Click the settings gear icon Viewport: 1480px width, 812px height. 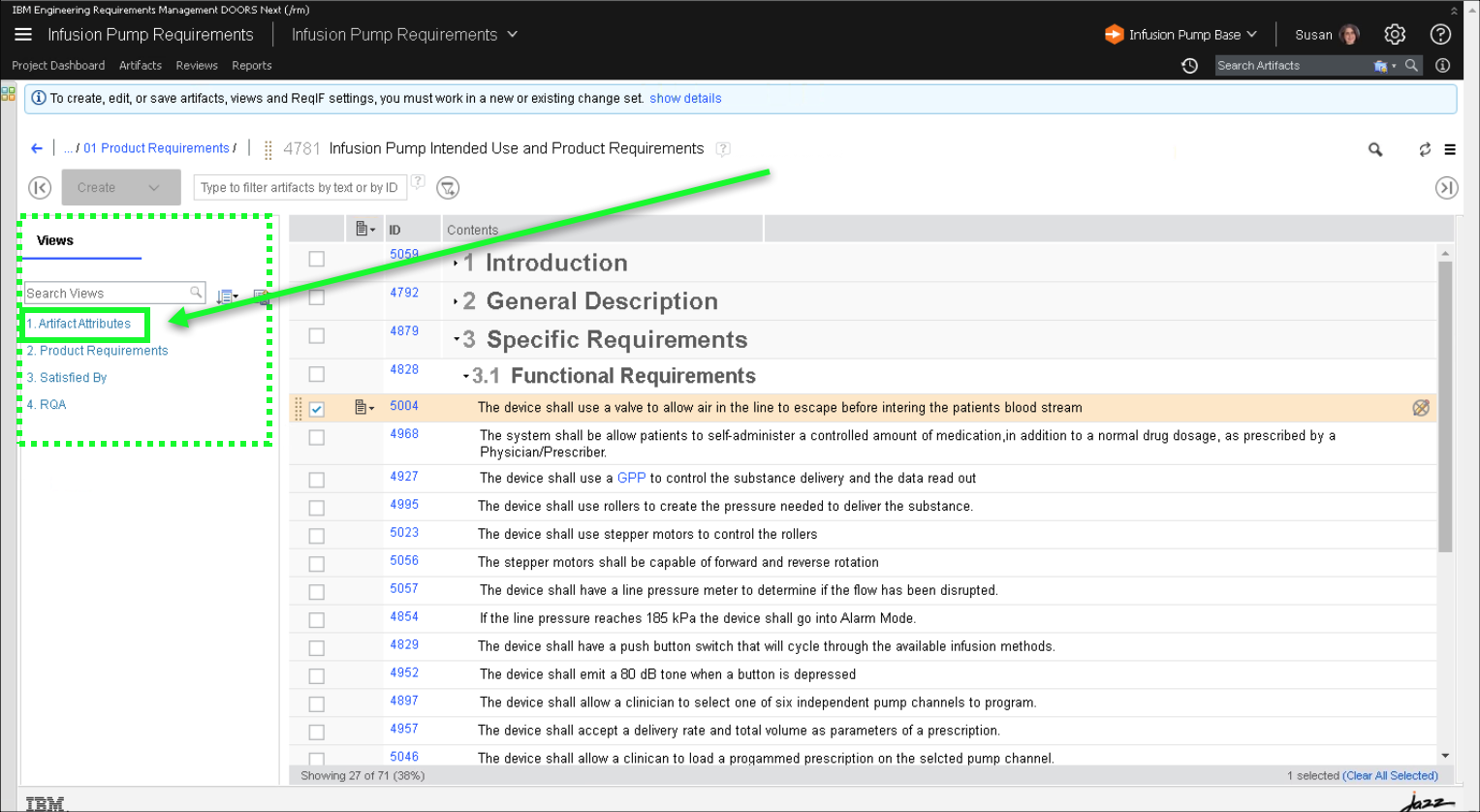(x=1394, y=35)
